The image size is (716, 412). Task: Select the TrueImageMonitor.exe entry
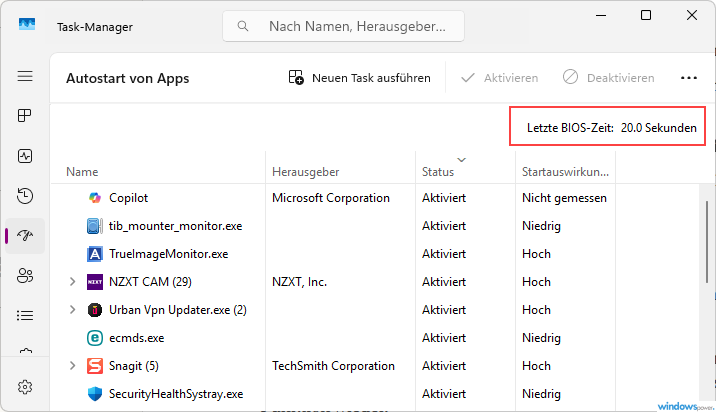click(168, 254)
